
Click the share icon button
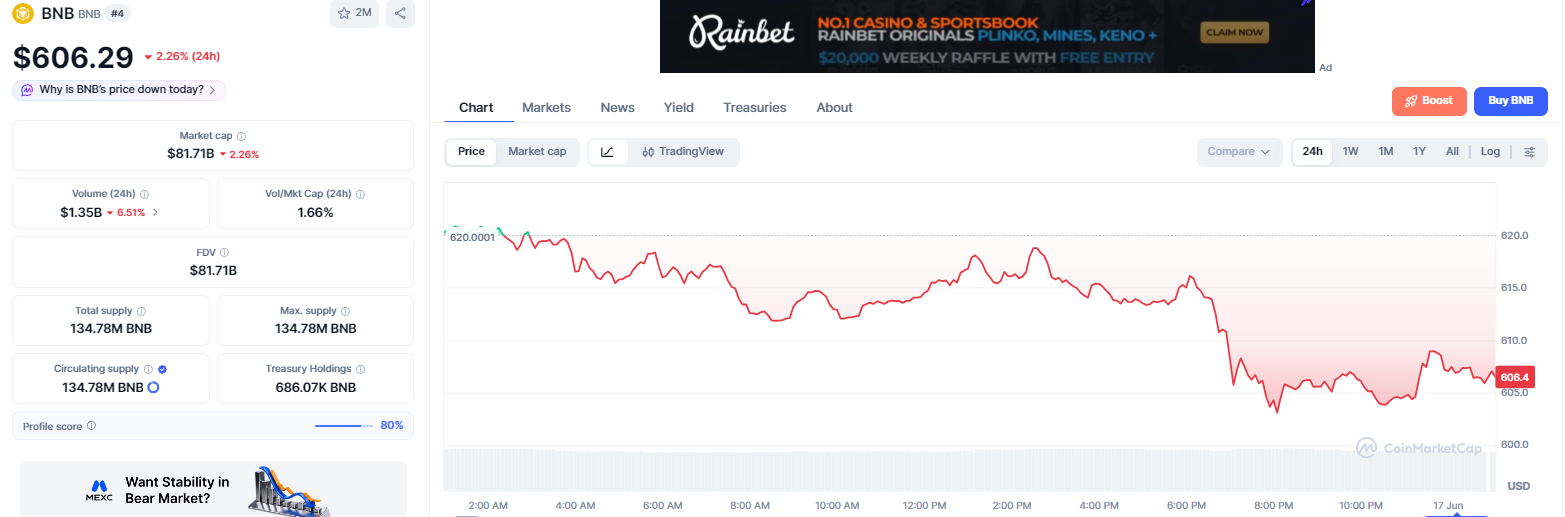pyautogui.click(x=400, y=13)
